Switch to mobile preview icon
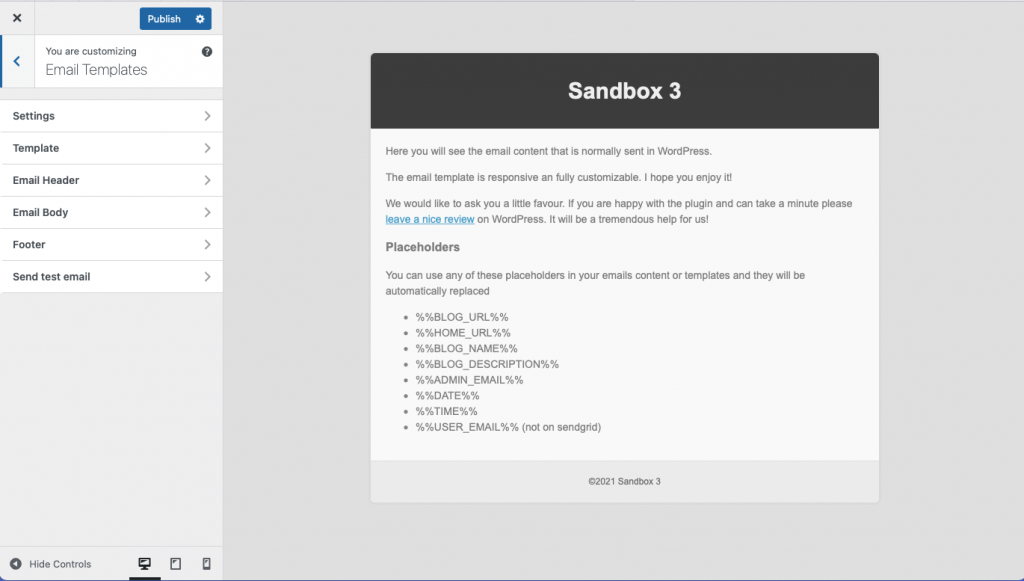The image size is (1024, 581). point(206,563)
